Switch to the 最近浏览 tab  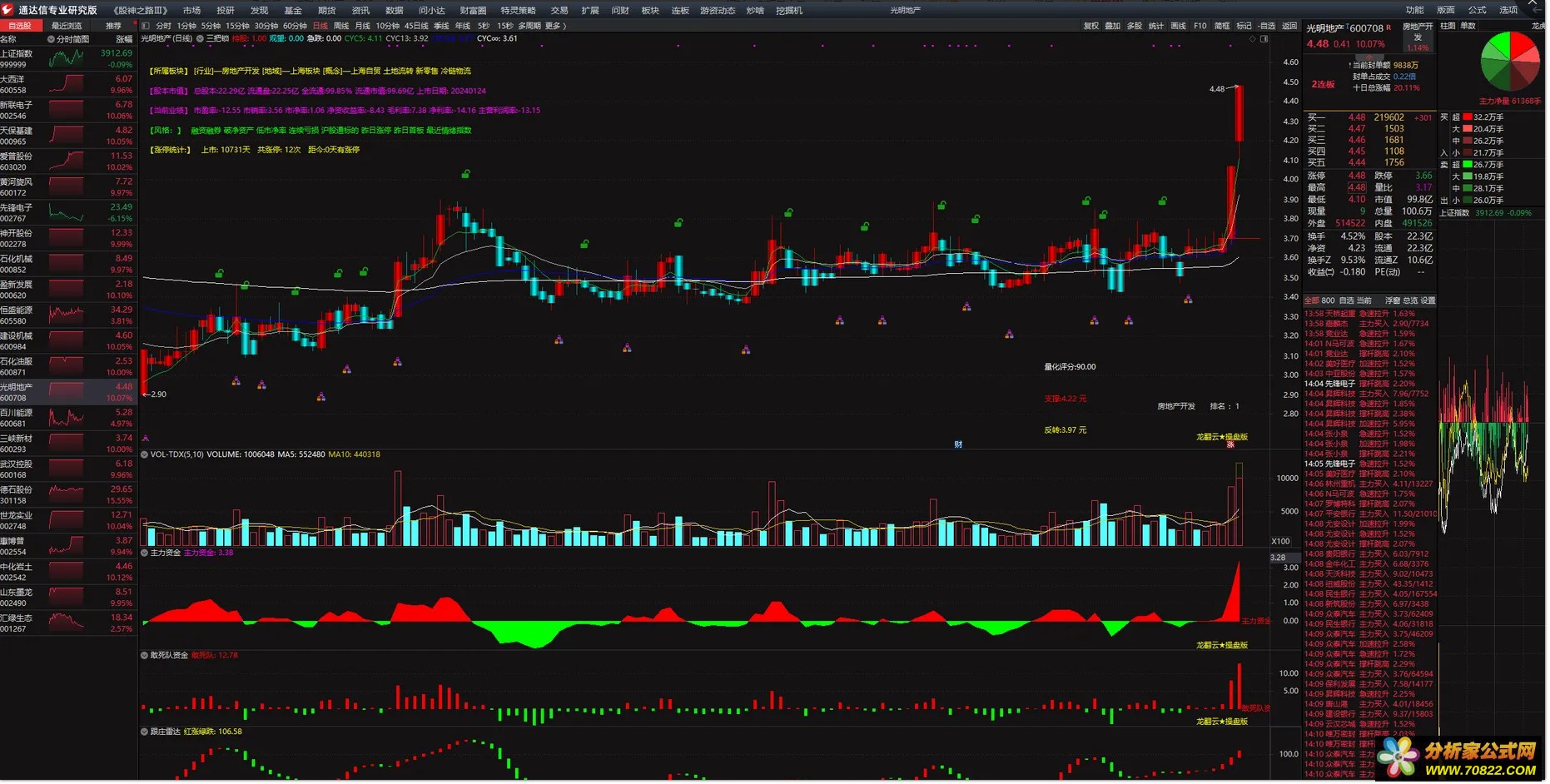[67, 26]
